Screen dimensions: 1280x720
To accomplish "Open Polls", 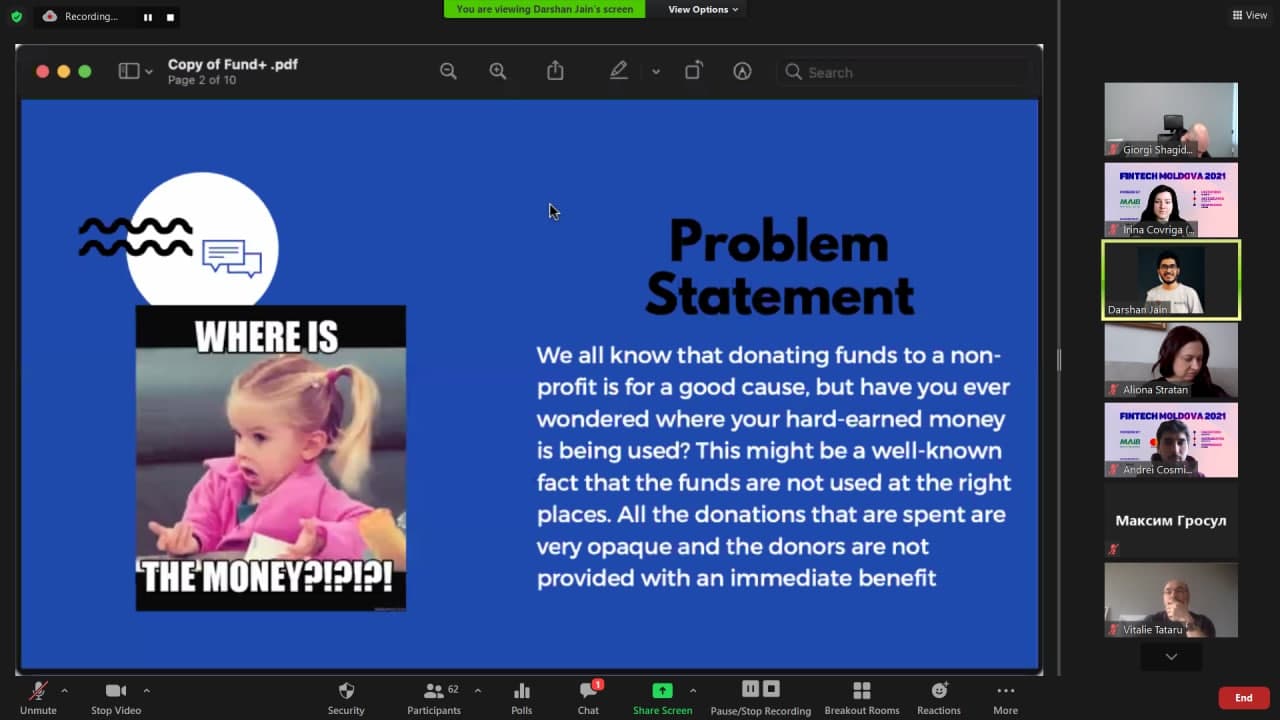I will point(522,697).
